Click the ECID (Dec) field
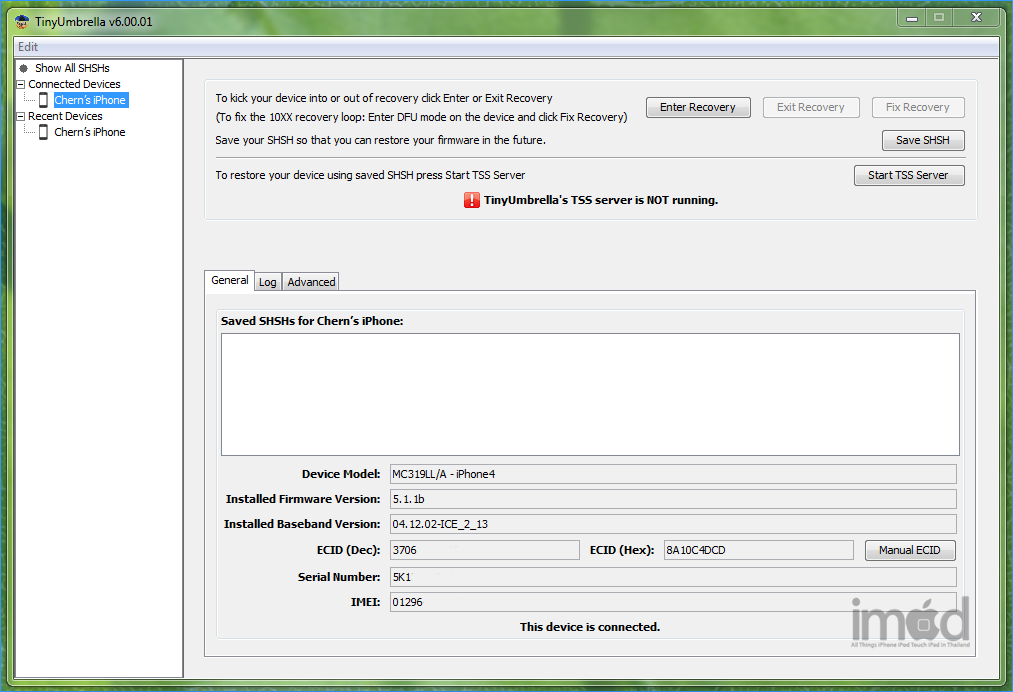This screenshot has width=1013, height=692. pos(485,550)
